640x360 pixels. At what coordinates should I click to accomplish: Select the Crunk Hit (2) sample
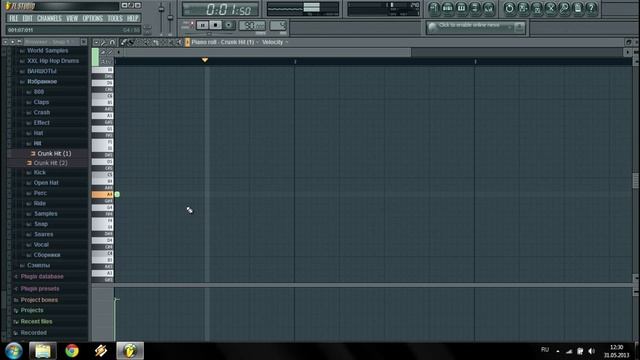(50, 163)
